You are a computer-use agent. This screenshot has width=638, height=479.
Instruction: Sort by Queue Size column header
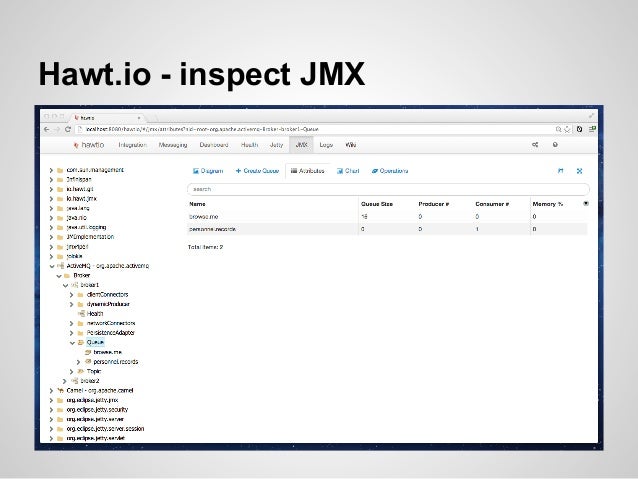[x=377, y=204]
